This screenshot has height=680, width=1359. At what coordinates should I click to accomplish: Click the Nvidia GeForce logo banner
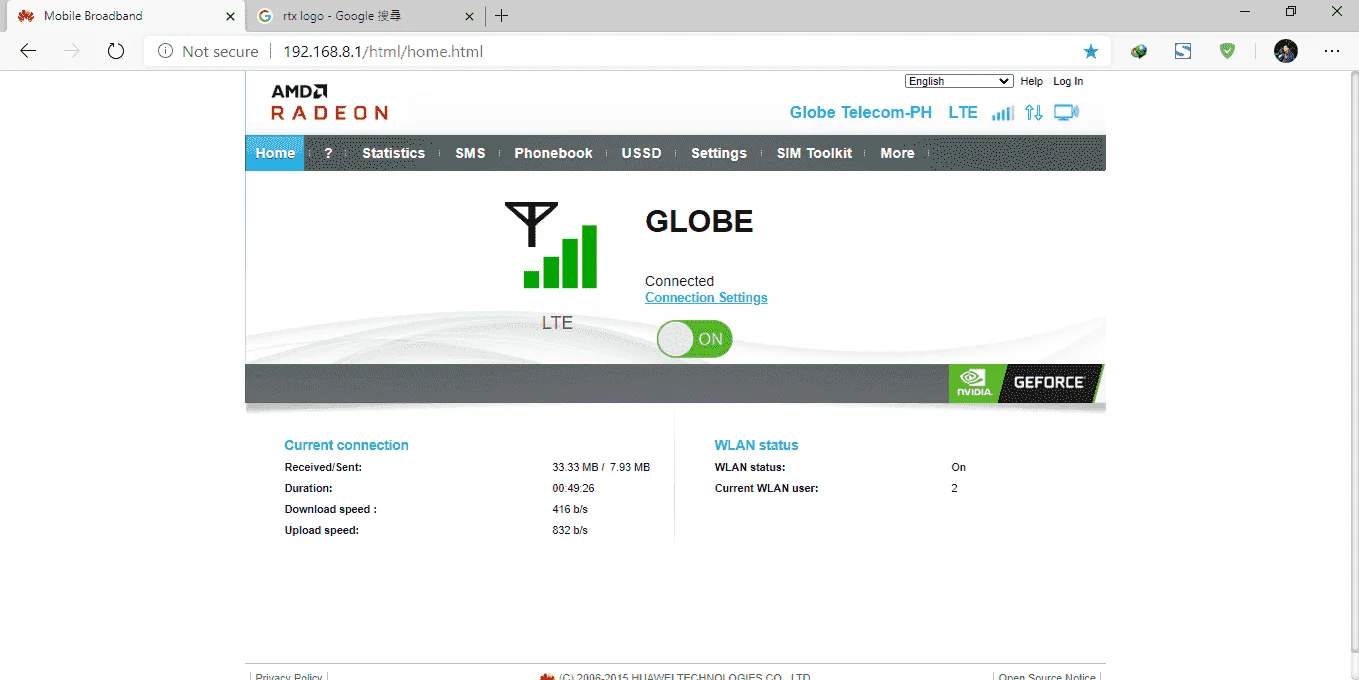[1026, 383]
